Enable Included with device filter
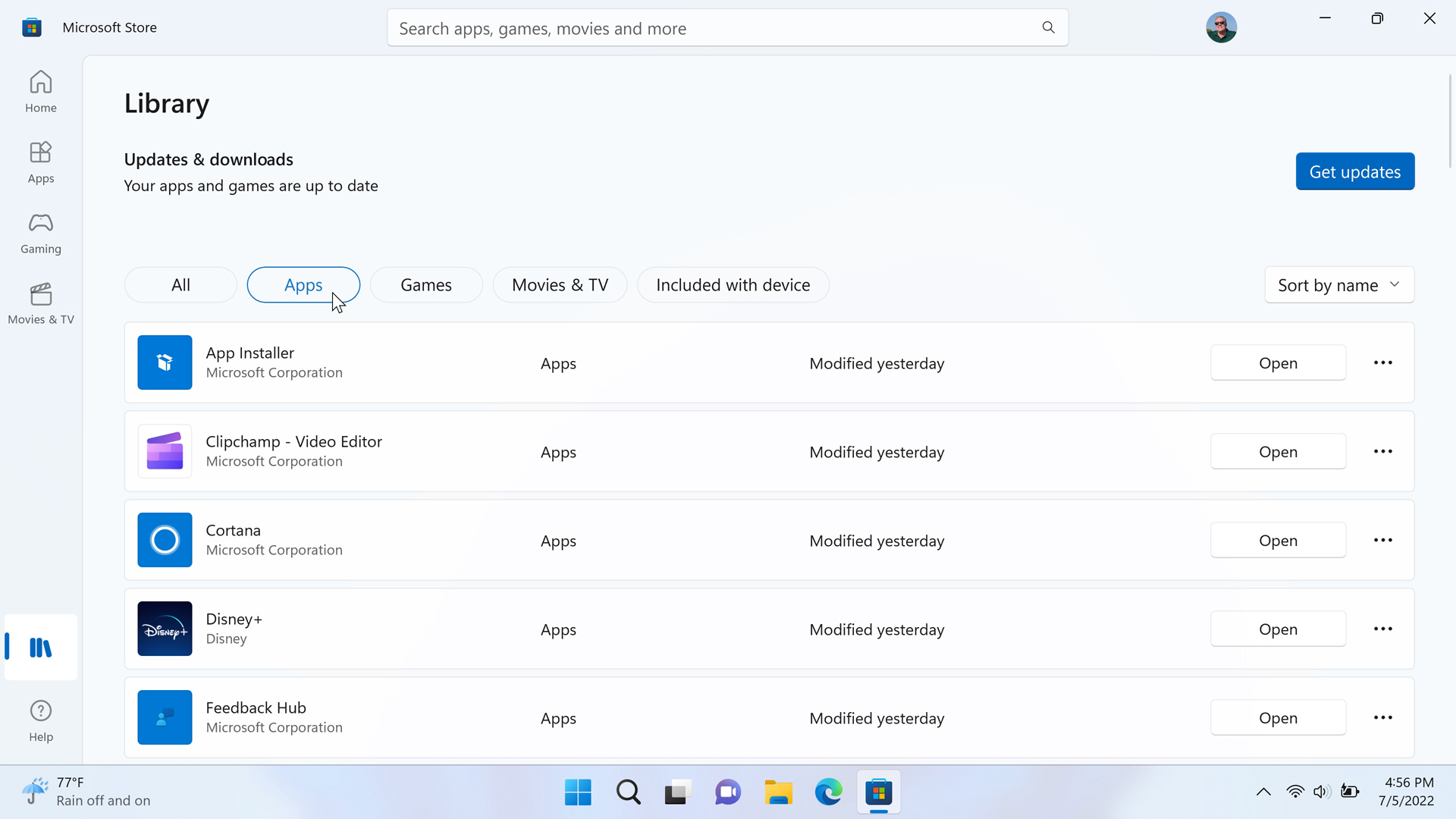Viewport: 1456px width, 819px height. coord(733,285)
